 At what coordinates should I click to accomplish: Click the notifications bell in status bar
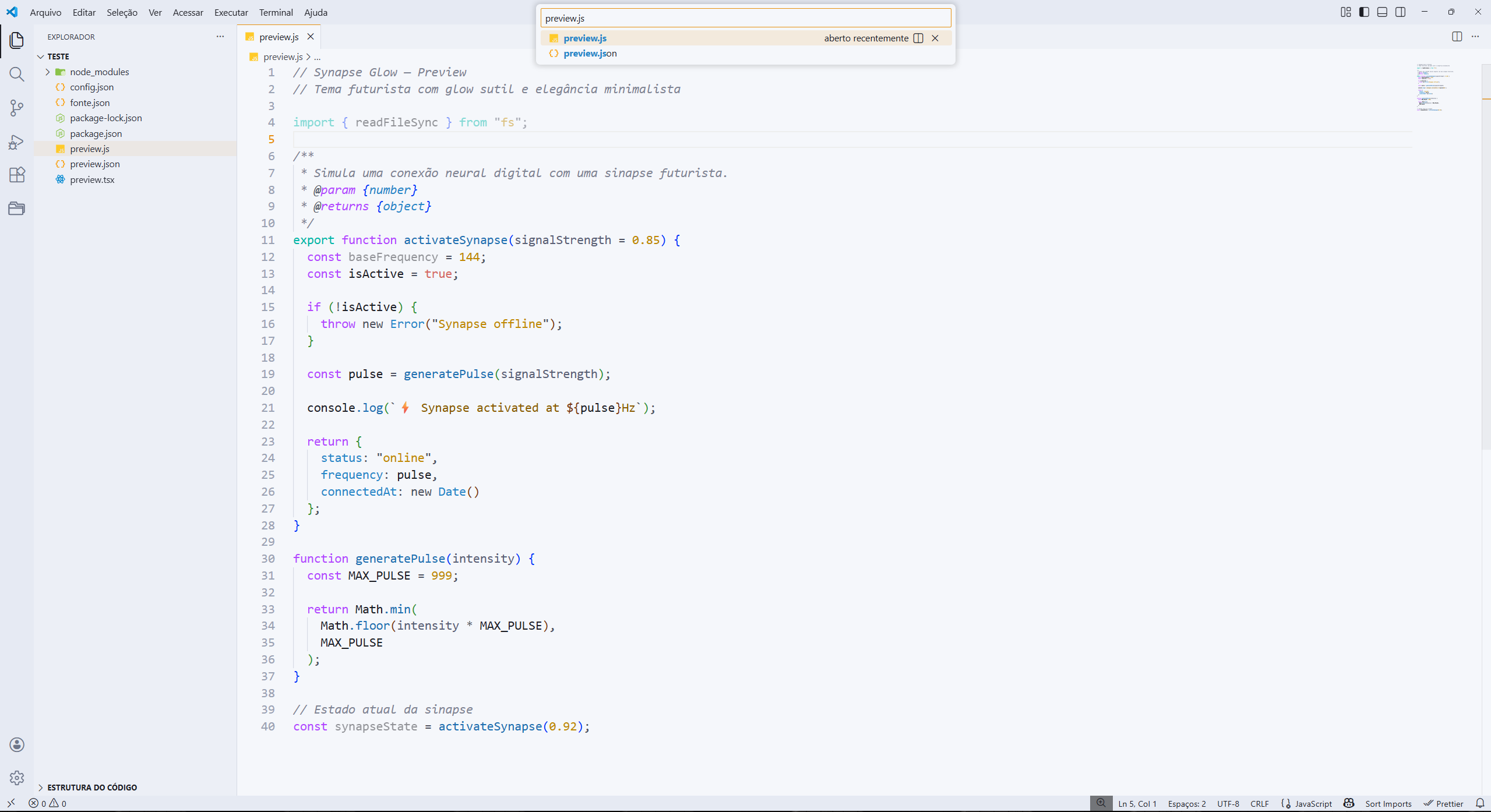tap(1479, 803)
